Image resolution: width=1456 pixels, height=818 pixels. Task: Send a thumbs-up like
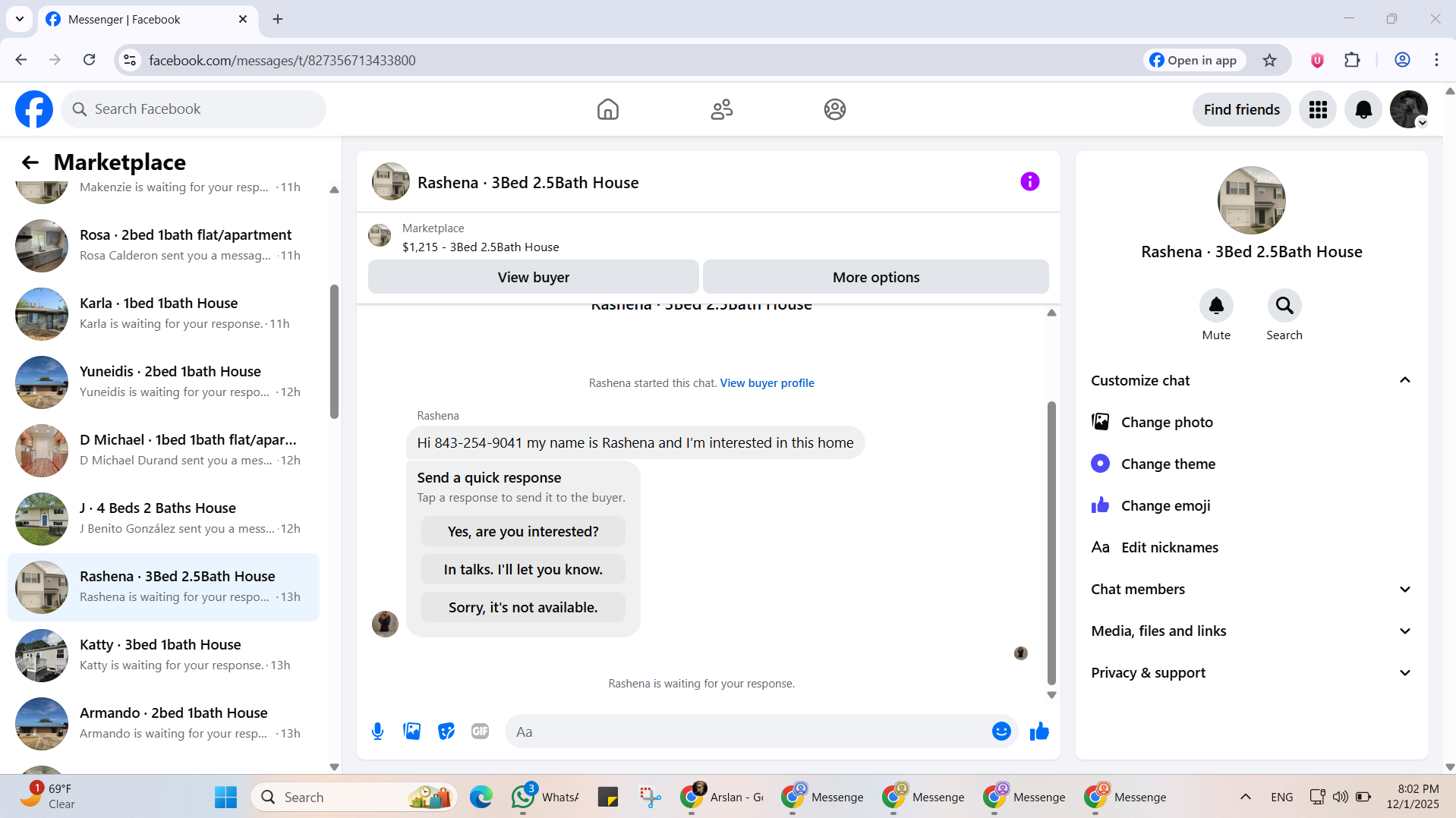(x=1039, y=731)
